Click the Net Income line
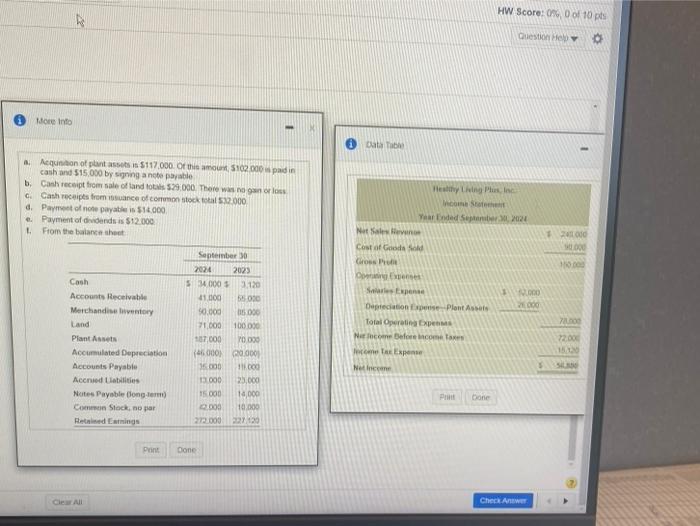The image size is (700, 526). [372, 368]
